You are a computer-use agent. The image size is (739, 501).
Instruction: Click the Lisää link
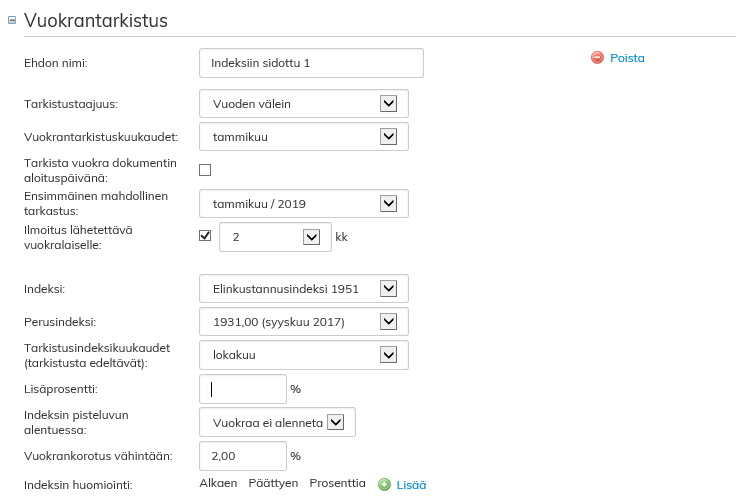point(411,485)
